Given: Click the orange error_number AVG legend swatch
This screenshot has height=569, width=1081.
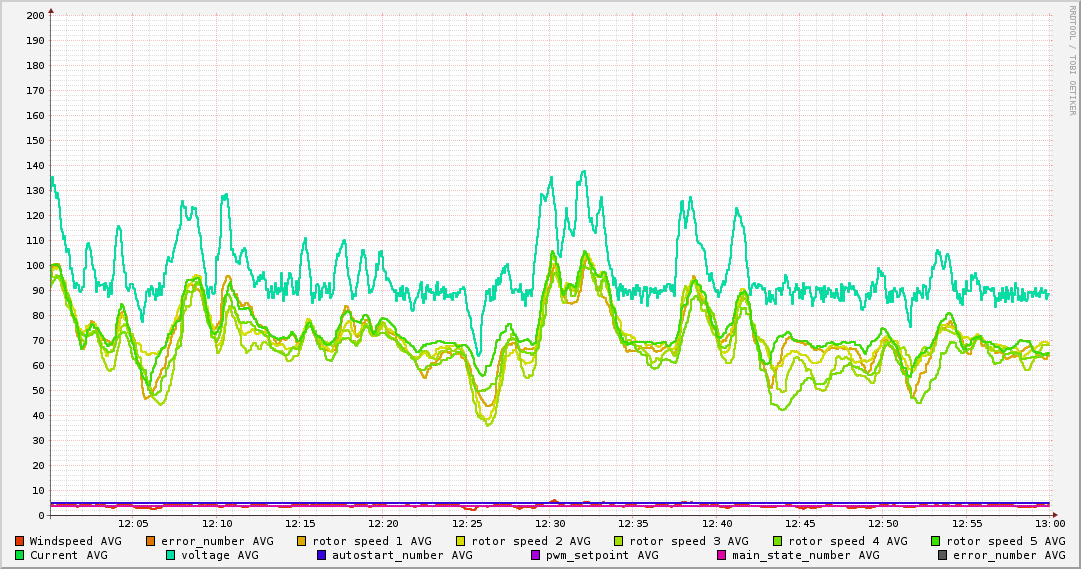Looking at the screenshot, I should click(151, 541).
